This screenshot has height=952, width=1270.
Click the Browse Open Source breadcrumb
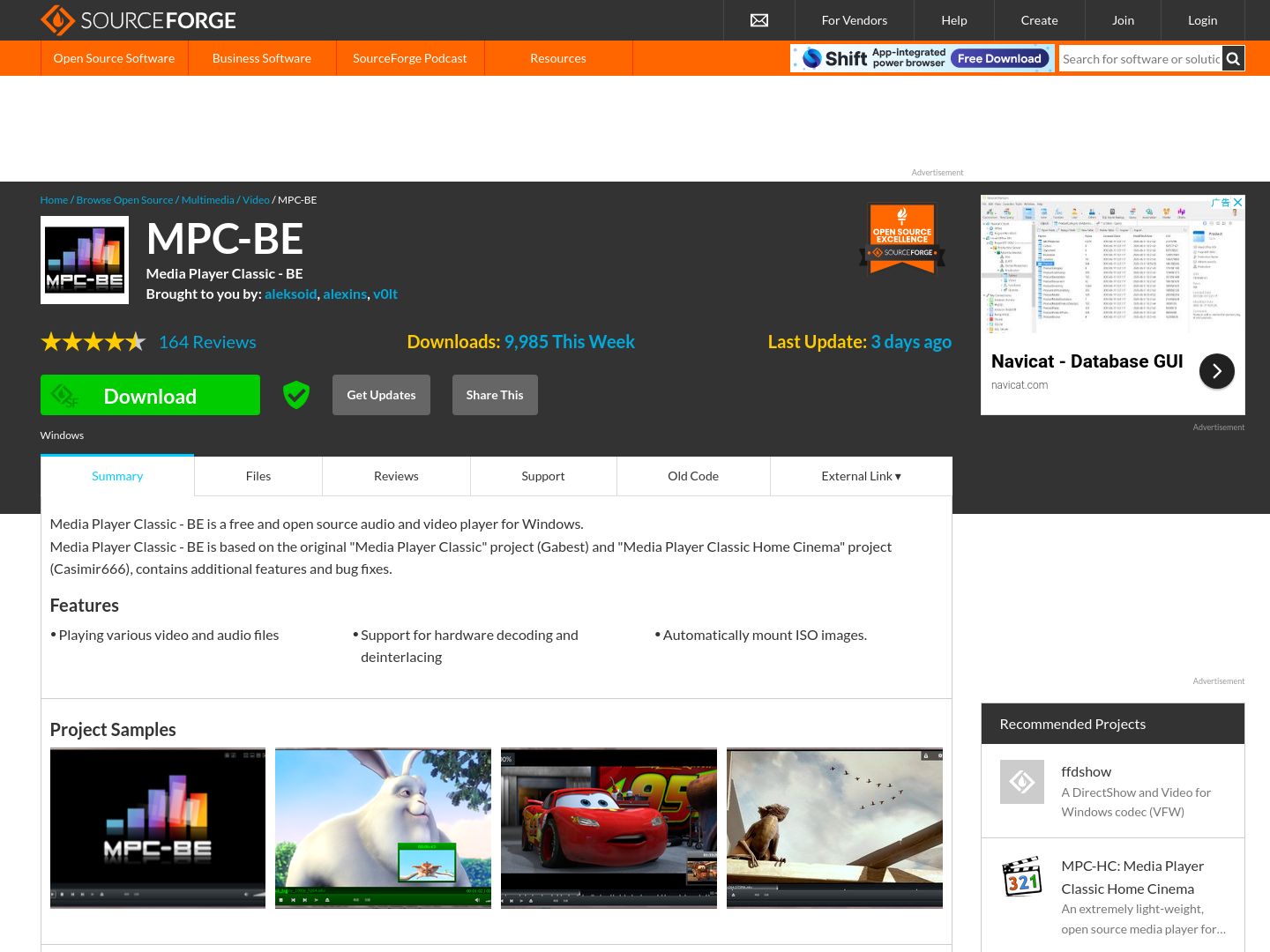coord(124,200)
